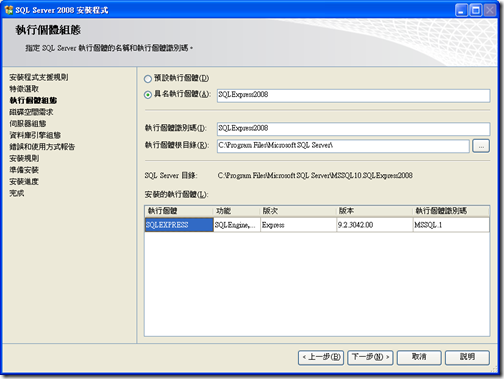This screenshot has width=504, height=379.
Task: Select the SQLEXPRESS instance row cell
Action: (179, 225)
